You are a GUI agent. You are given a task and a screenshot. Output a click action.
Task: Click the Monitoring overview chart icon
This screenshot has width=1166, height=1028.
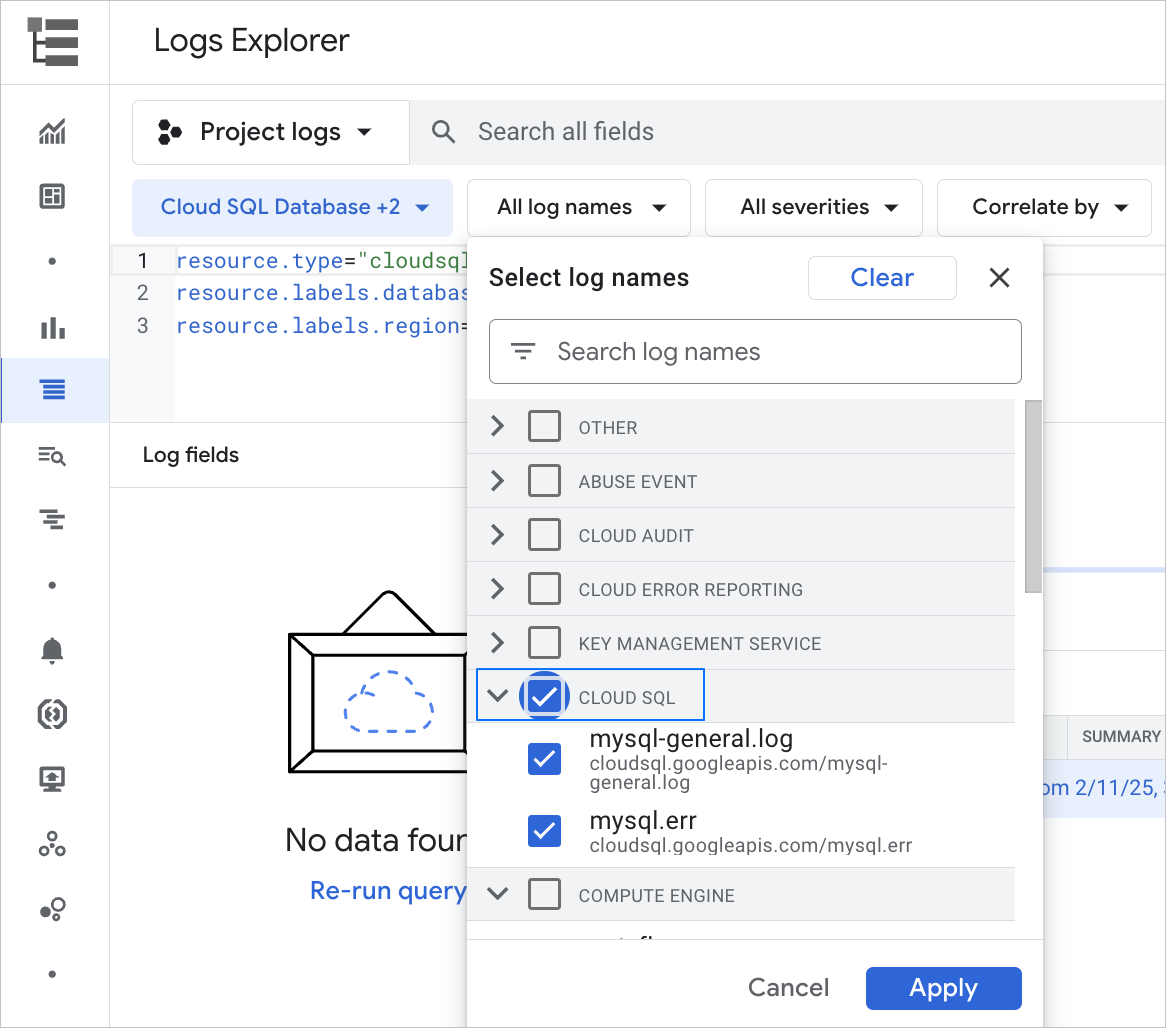52,131
